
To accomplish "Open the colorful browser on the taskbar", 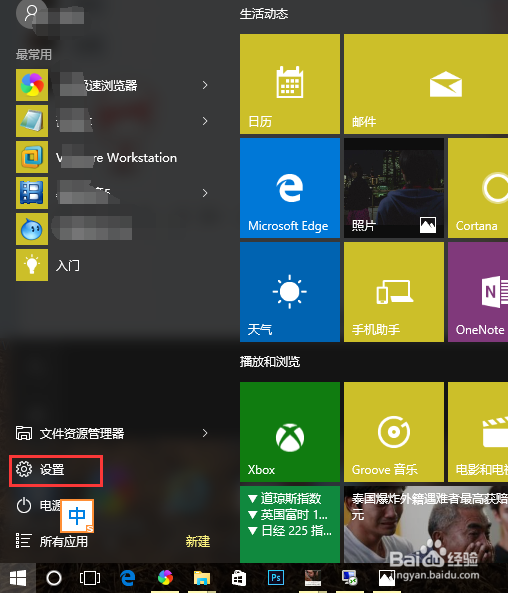I will (x=165, y=578).
